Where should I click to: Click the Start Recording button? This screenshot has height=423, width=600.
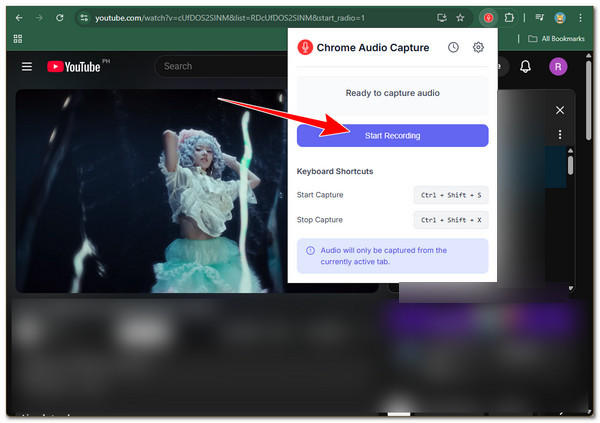pos(393,136)
